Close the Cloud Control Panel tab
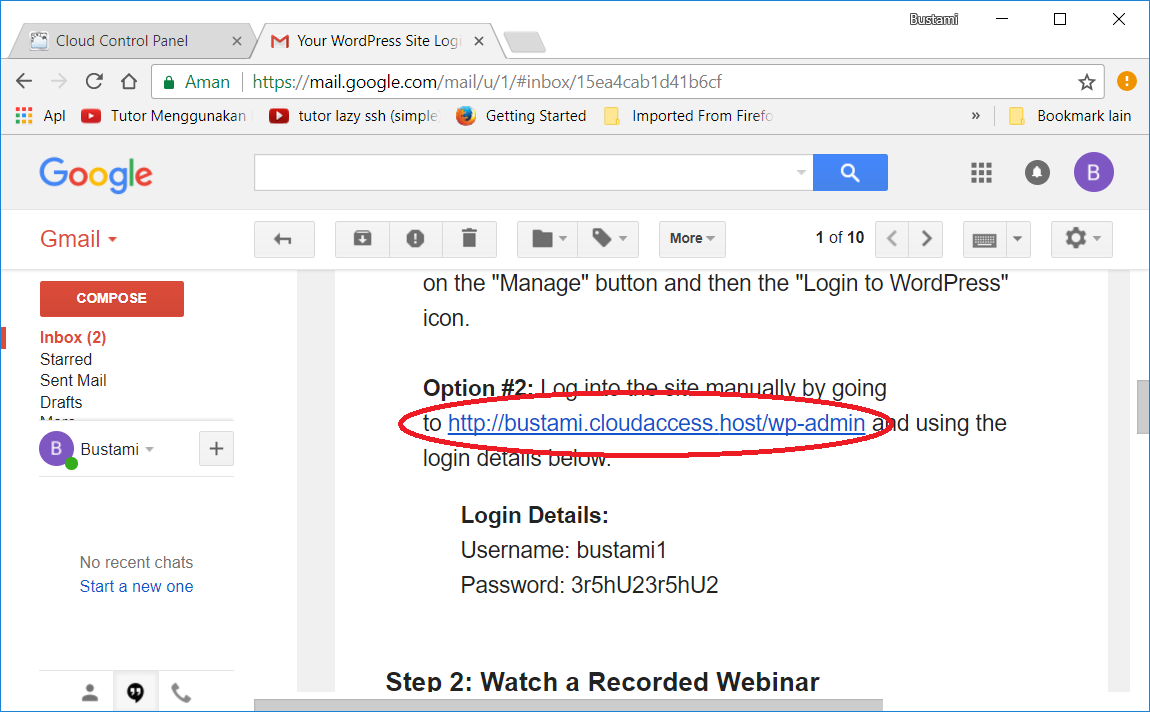Viewport: 1150px width, 712px height. pyautogui.click(x=236, y=41)
